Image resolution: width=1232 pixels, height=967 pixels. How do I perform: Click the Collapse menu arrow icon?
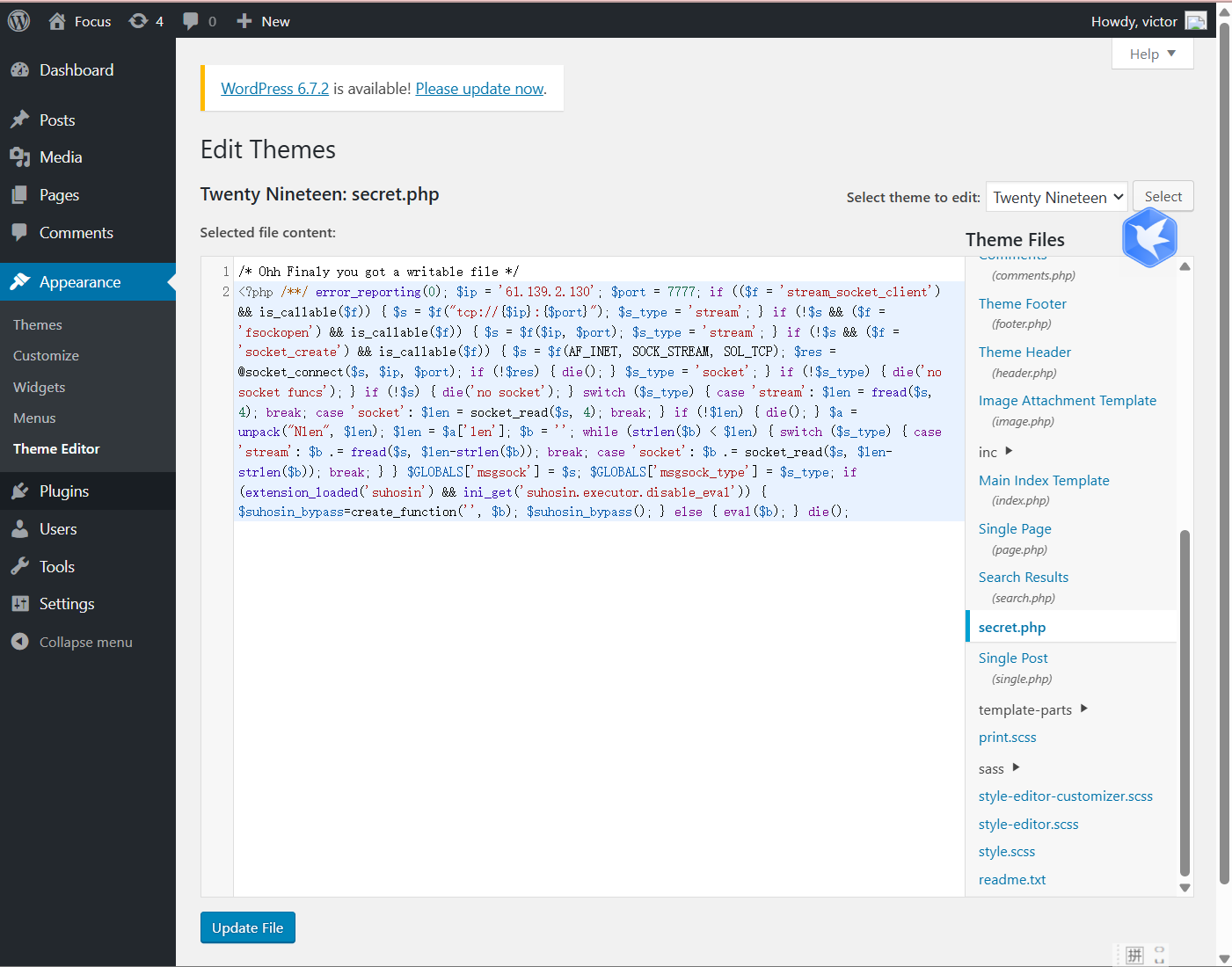[x=20, y=642]
